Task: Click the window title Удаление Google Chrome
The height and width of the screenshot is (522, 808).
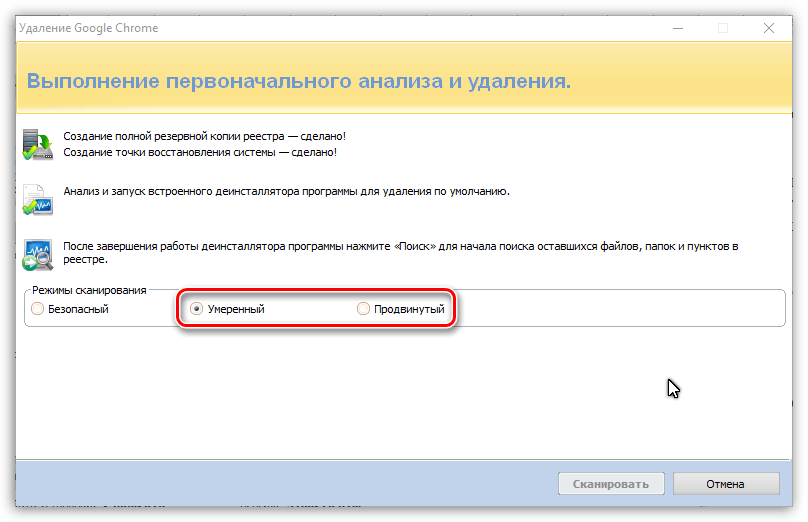Action: click(x=89, y=28)
